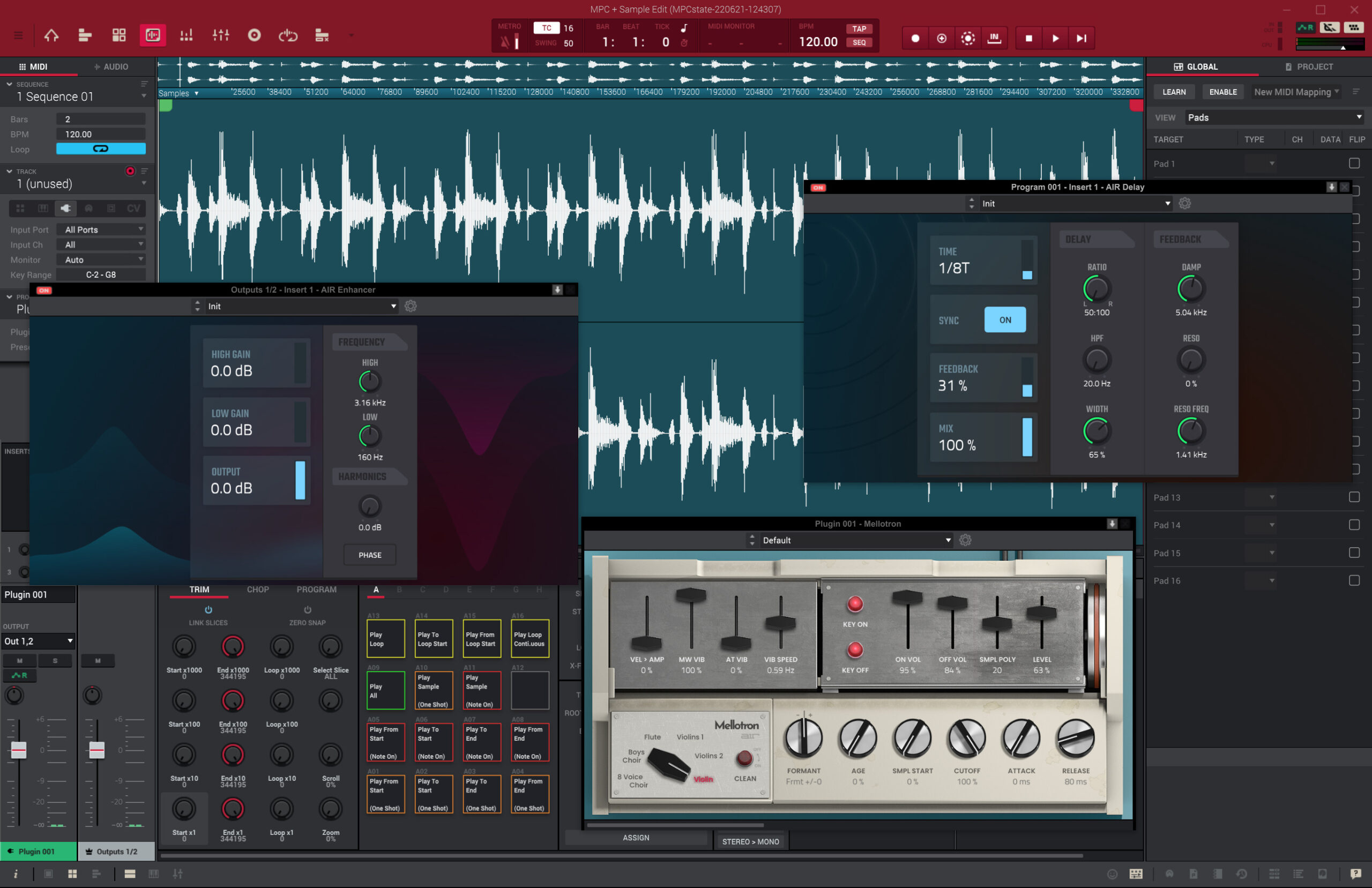The image size is (1372, 888).
Task: Start playback with the Play button
Action: coord(1055,39)
